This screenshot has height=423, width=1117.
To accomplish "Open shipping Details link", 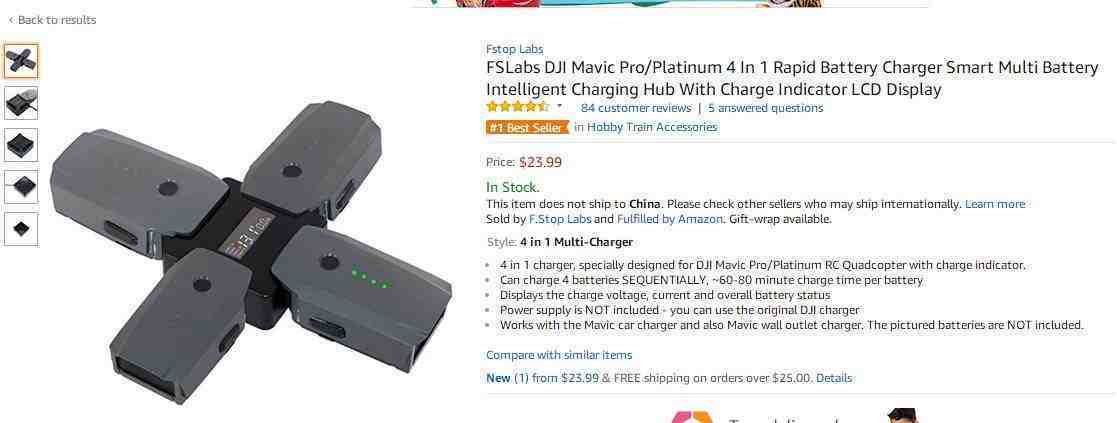I will click(x=833, y=378).
